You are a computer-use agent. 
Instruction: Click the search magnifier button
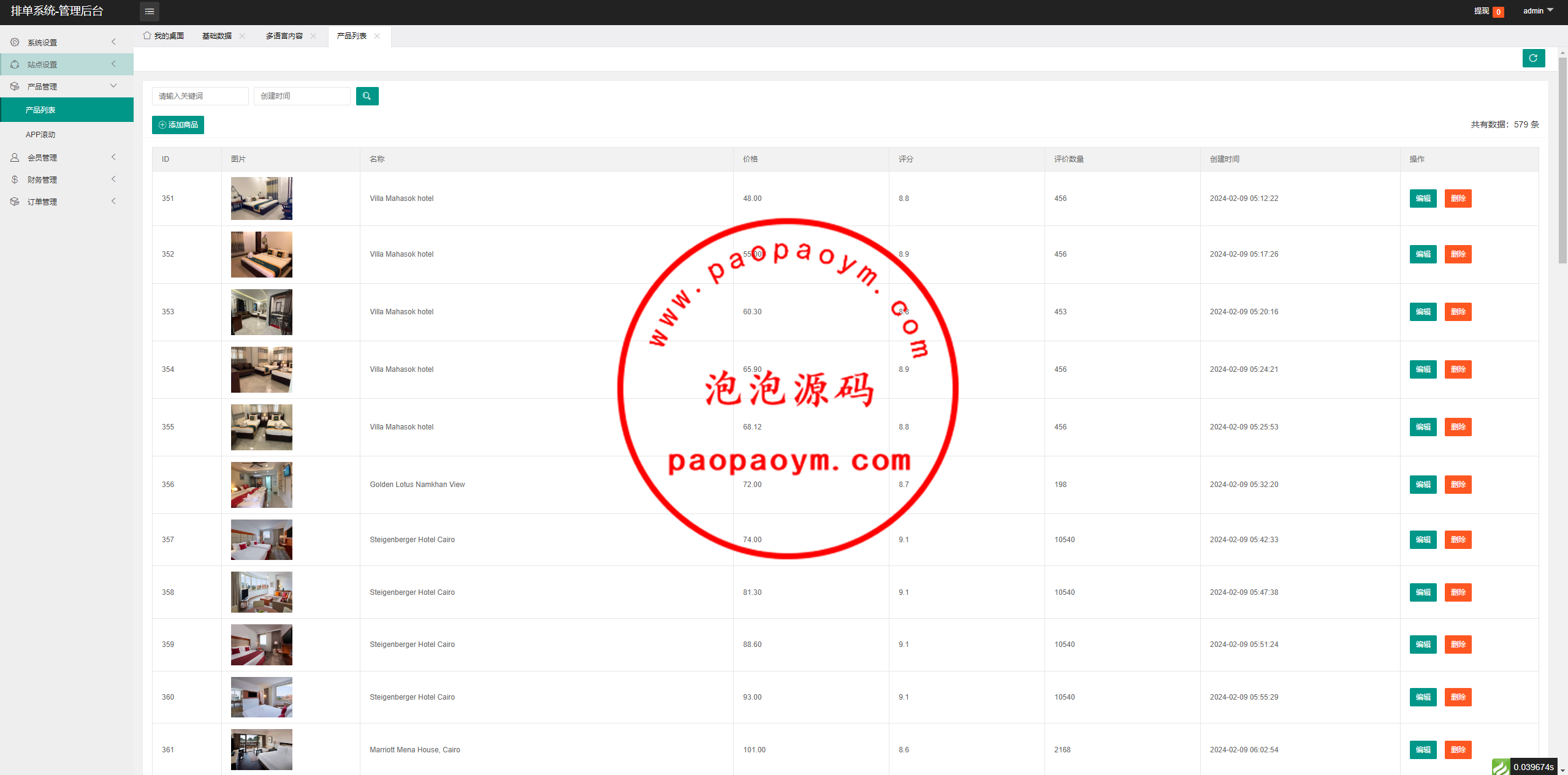[367, 96]
